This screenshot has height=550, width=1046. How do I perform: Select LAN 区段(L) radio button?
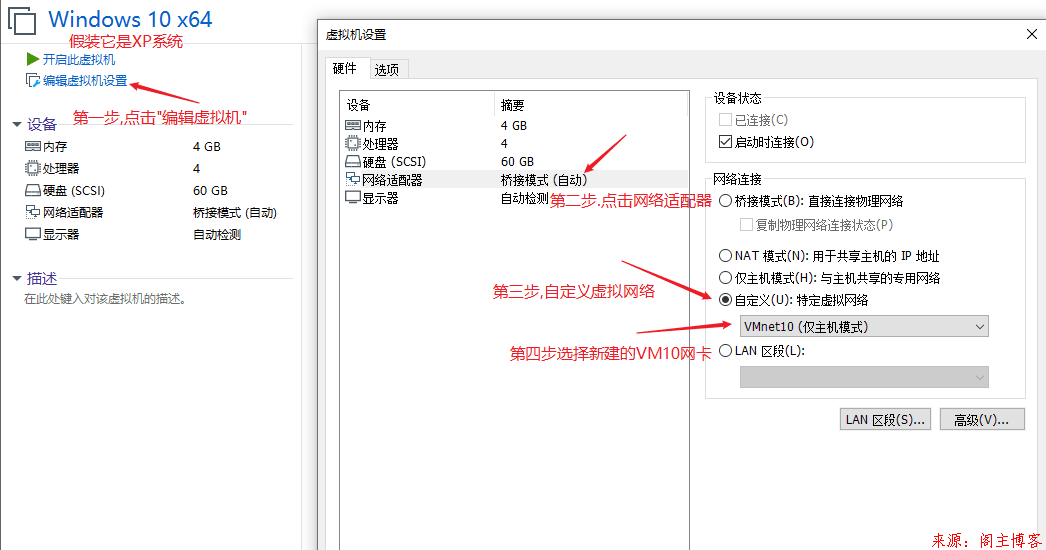(x=725, y=350)
